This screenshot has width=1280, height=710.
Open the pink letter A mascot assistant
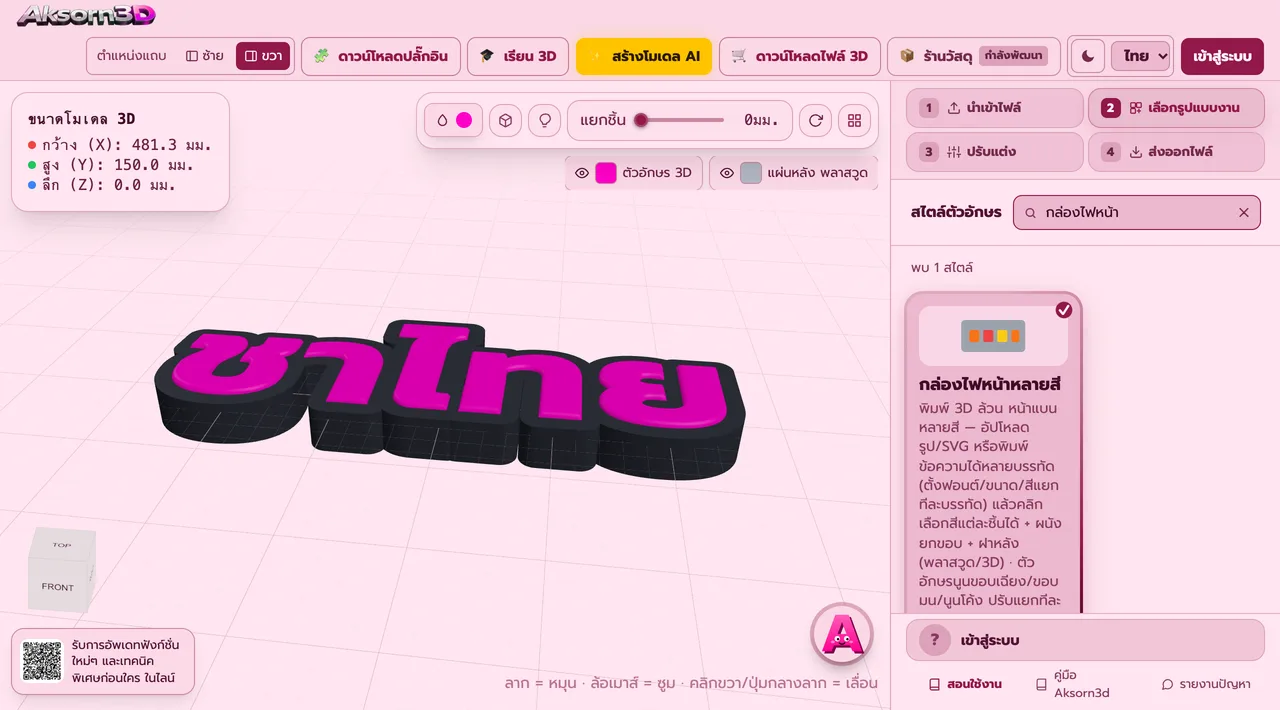842,632
